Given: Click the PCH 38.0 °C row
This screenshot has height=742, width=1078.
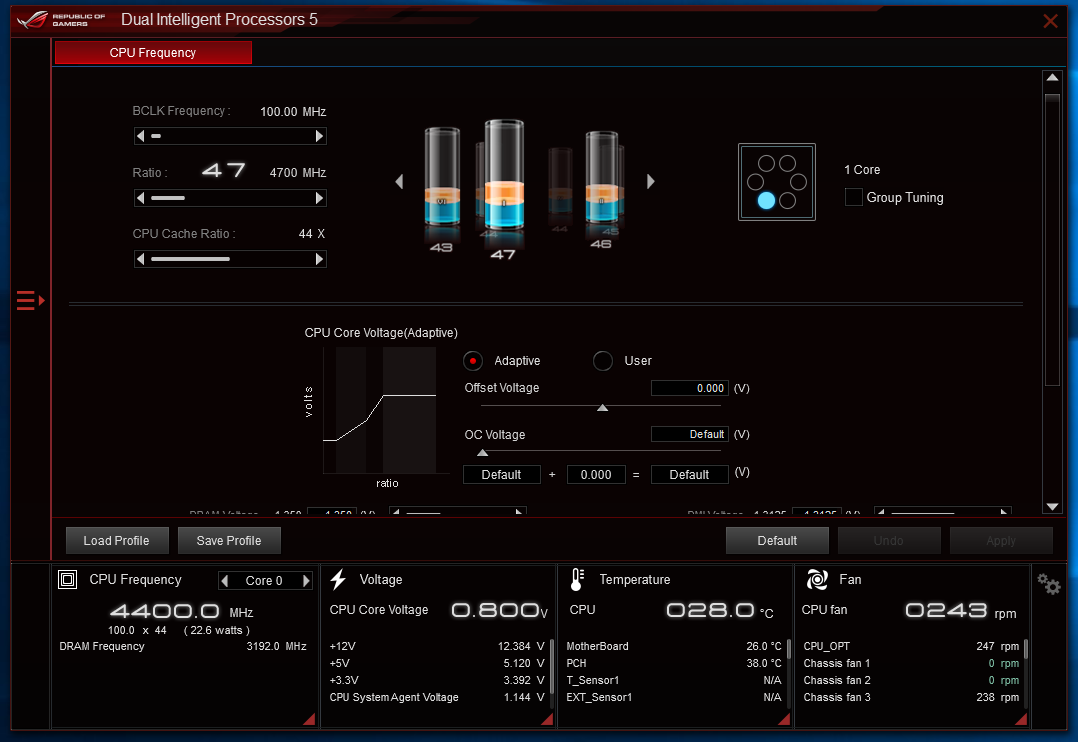Looking at the screenshot, I should 674,664.
